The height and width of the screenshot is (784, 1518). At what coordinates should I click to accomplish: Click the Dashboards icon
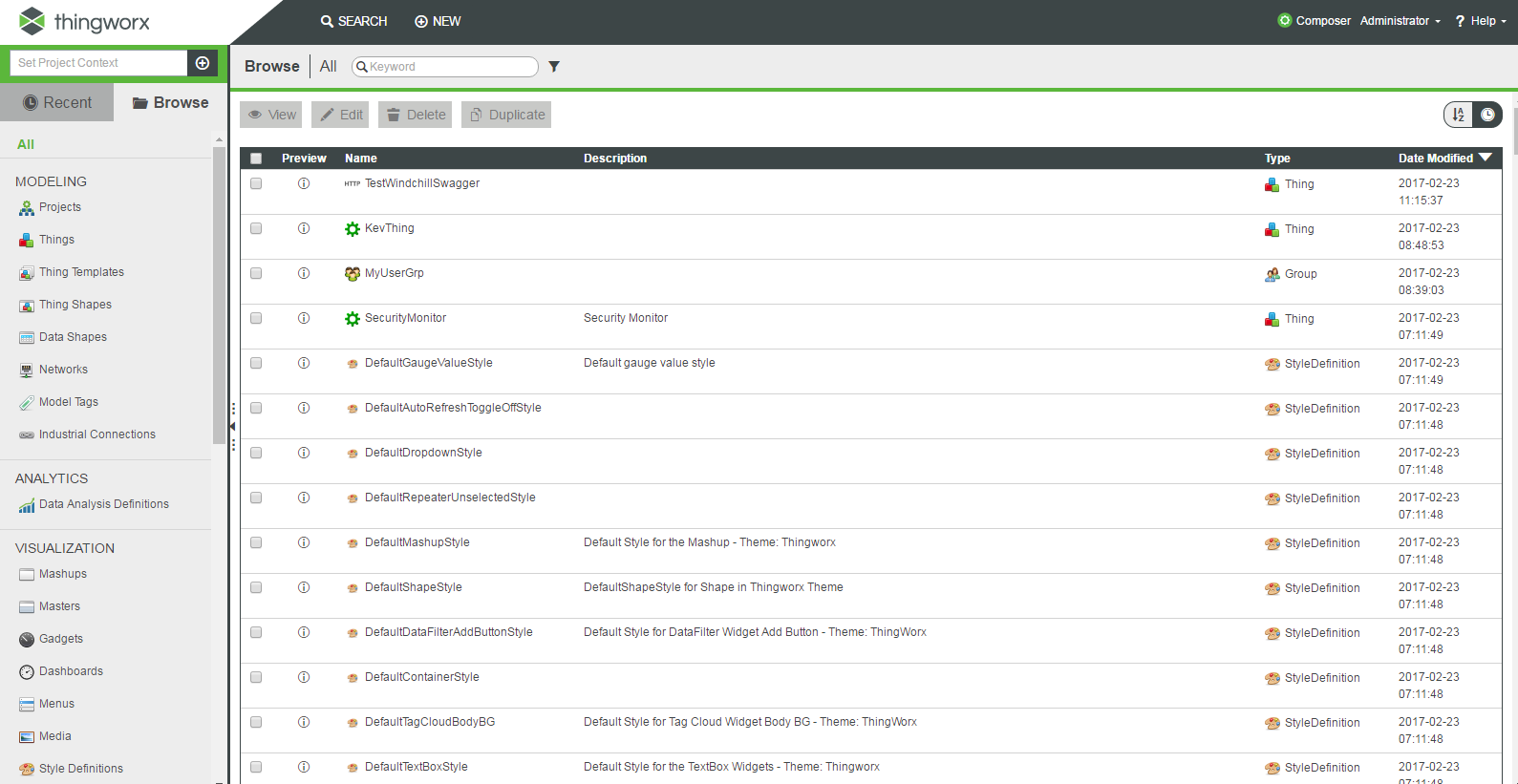(27, 672)
